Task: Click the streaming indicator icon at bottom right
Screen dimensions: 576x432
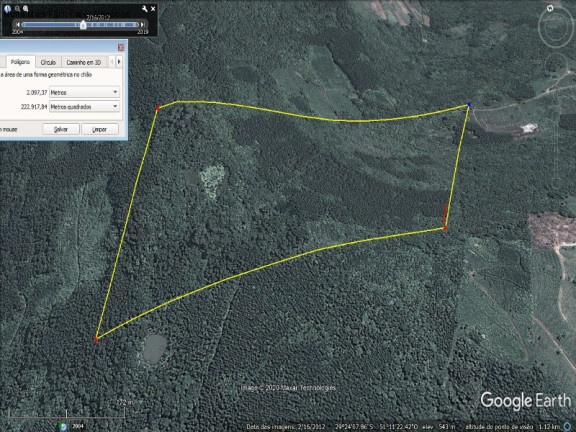Action: click(x=567, y=426)
